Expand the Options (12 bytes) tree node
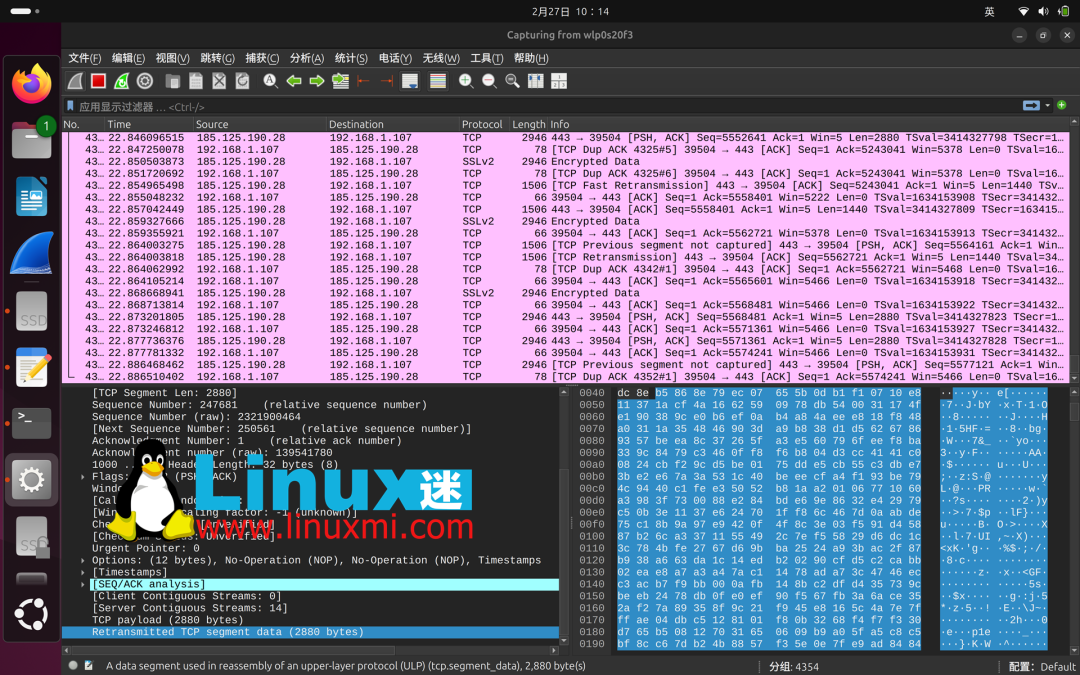 click(83, 561)
